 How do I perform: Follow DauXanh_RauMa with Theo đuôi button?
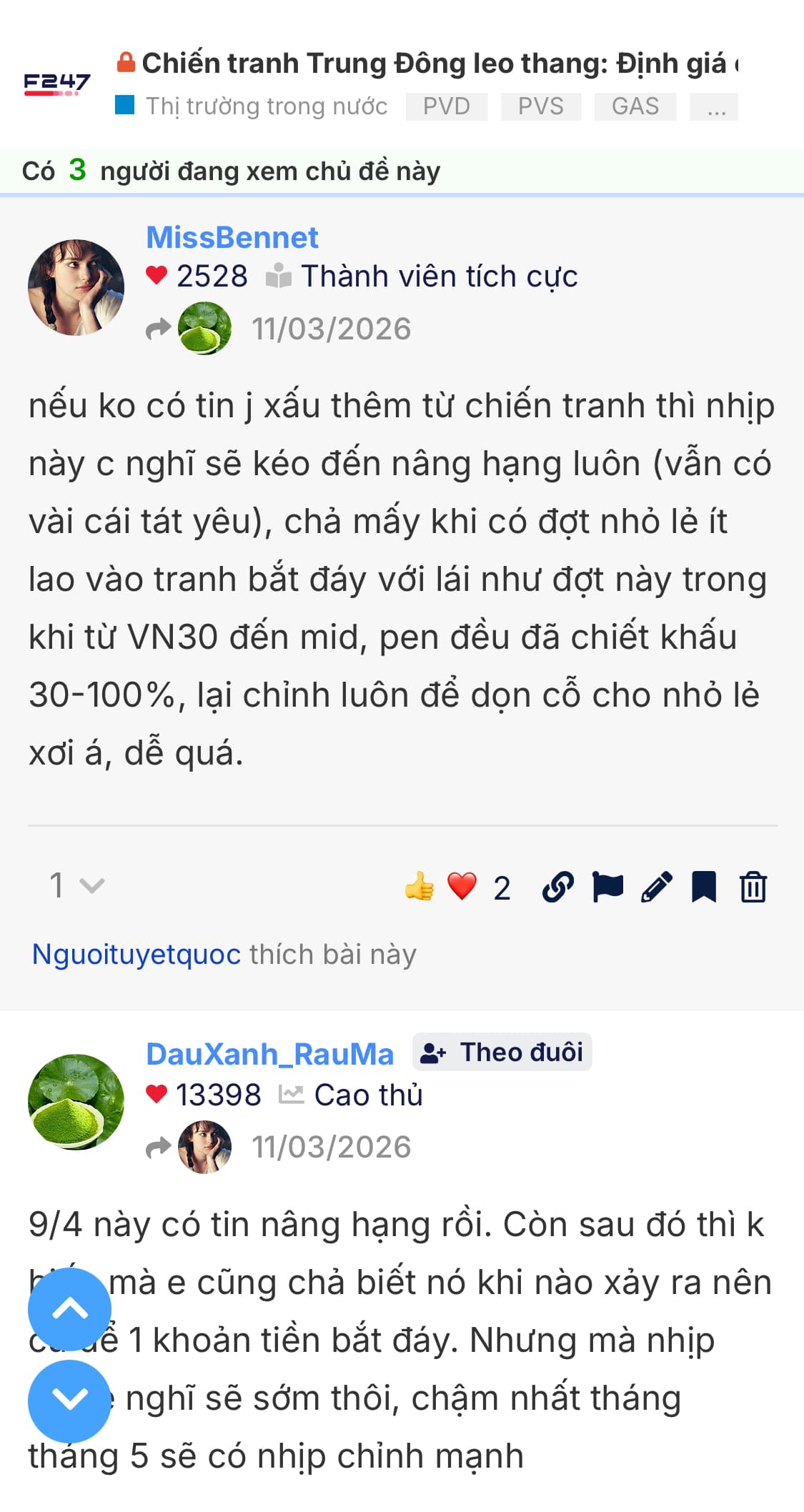(502, 1052)
